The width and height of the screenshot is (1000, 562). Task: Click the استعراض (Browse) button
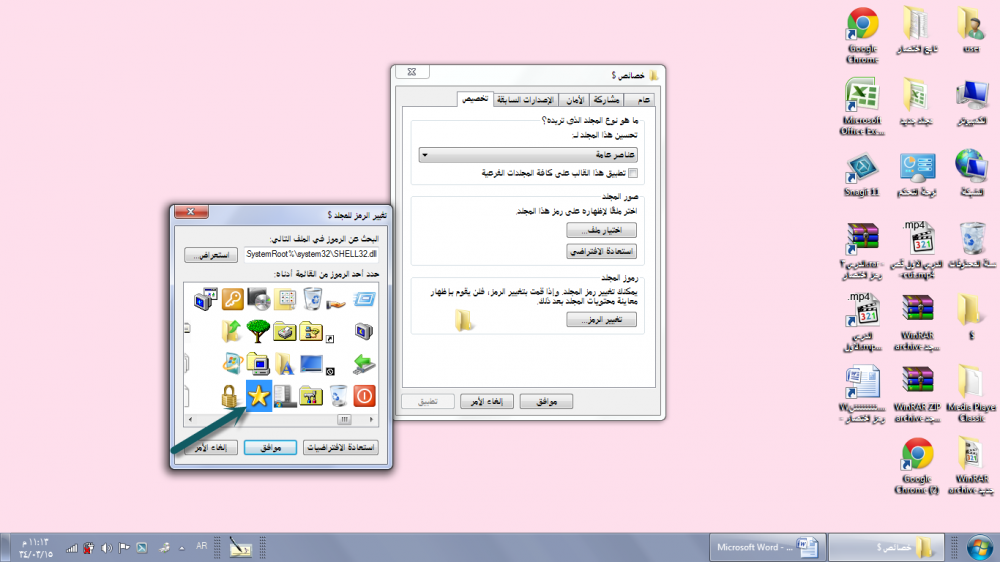tap(211, 255)
